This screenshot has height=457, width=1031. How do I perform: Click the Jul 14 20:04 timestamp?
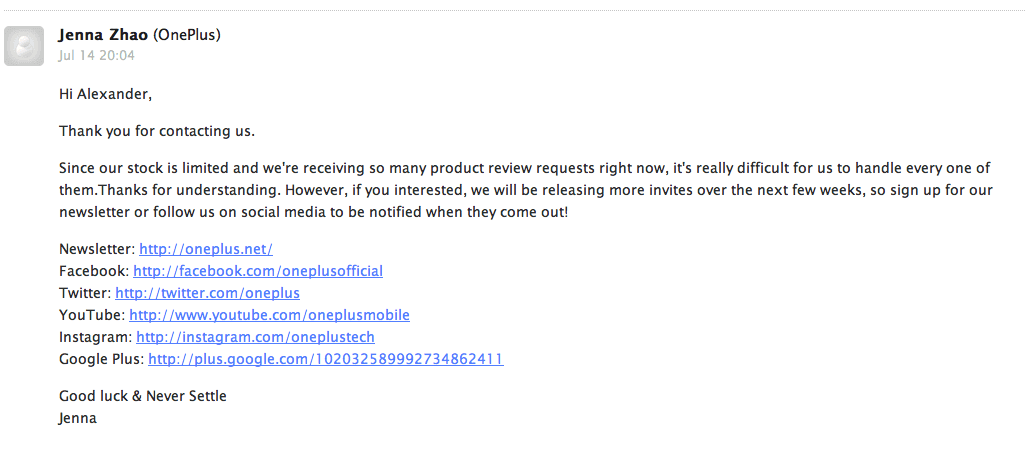pos(97,55)
